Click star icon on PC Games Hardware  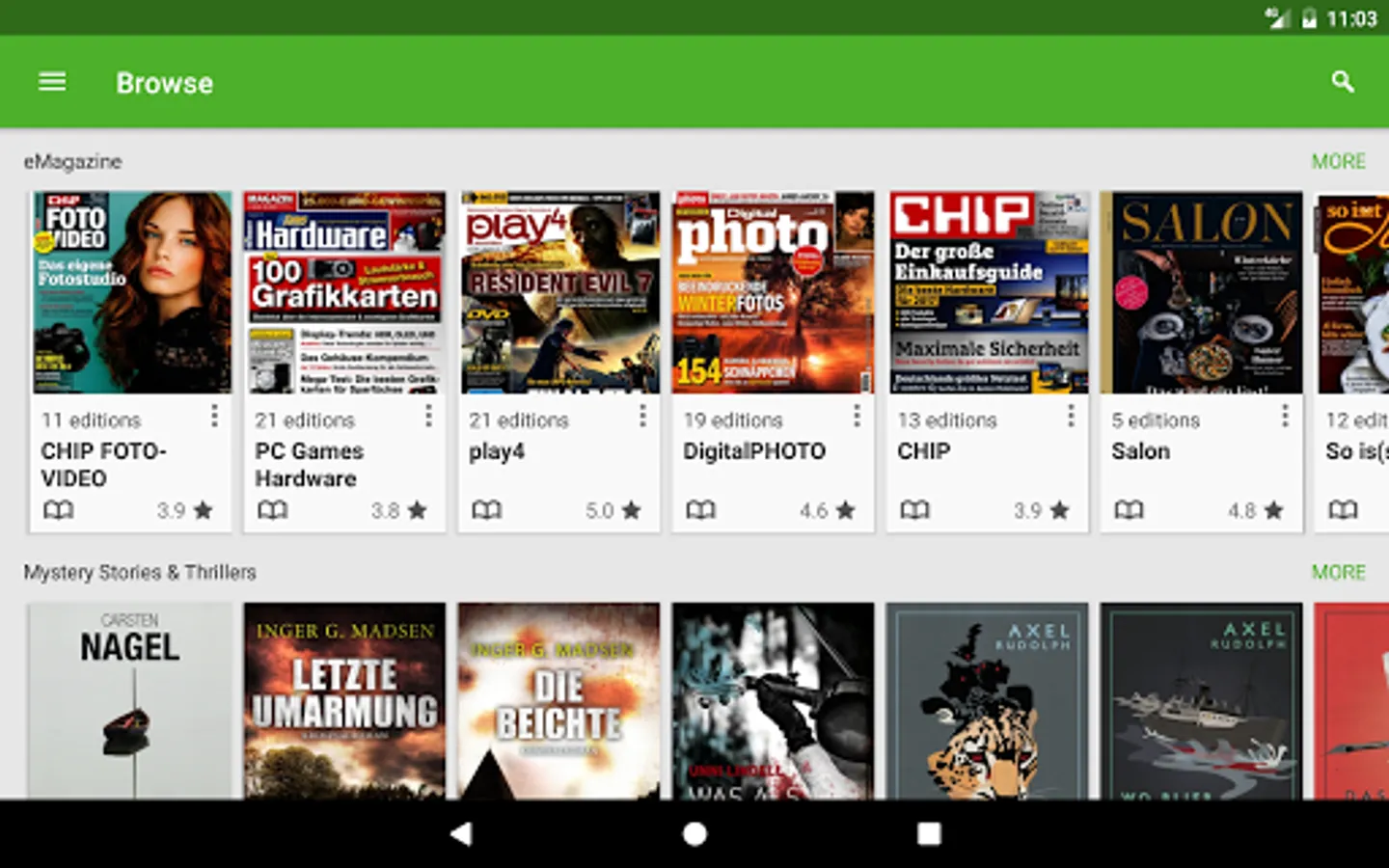point(417,510)
